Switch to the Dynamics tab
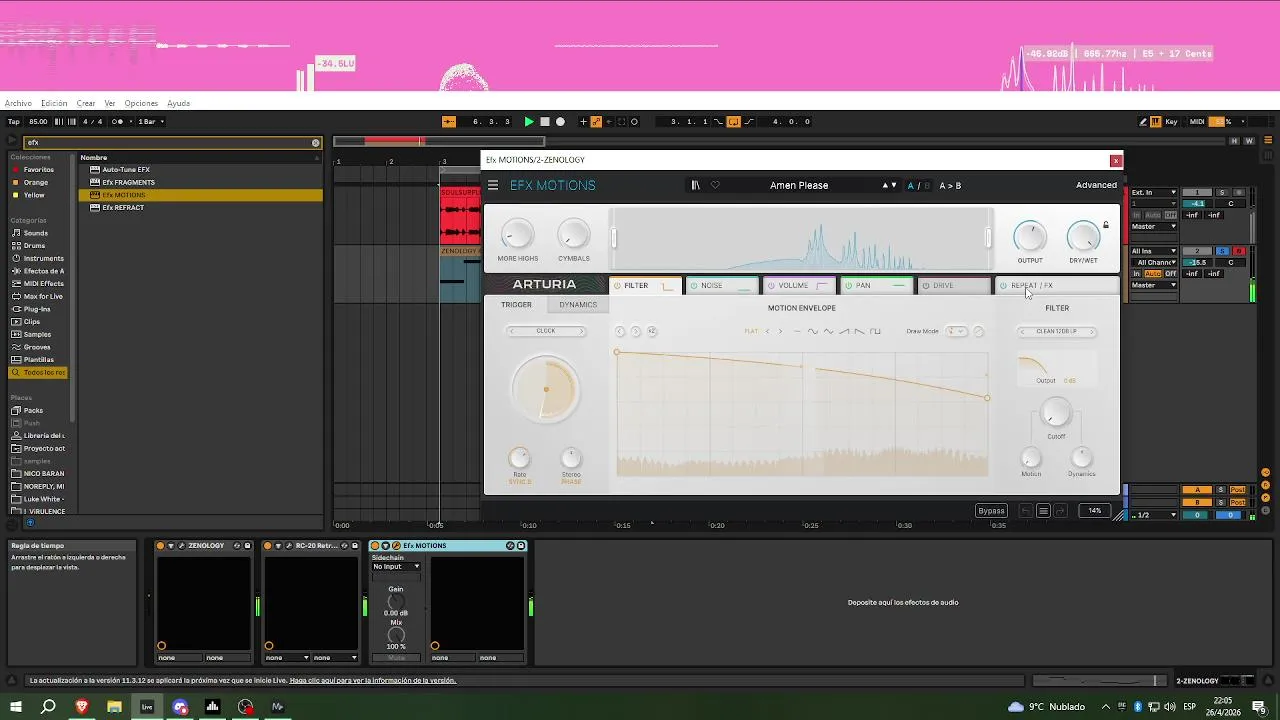The image size is (1280, 720). [x=578, y=305]
